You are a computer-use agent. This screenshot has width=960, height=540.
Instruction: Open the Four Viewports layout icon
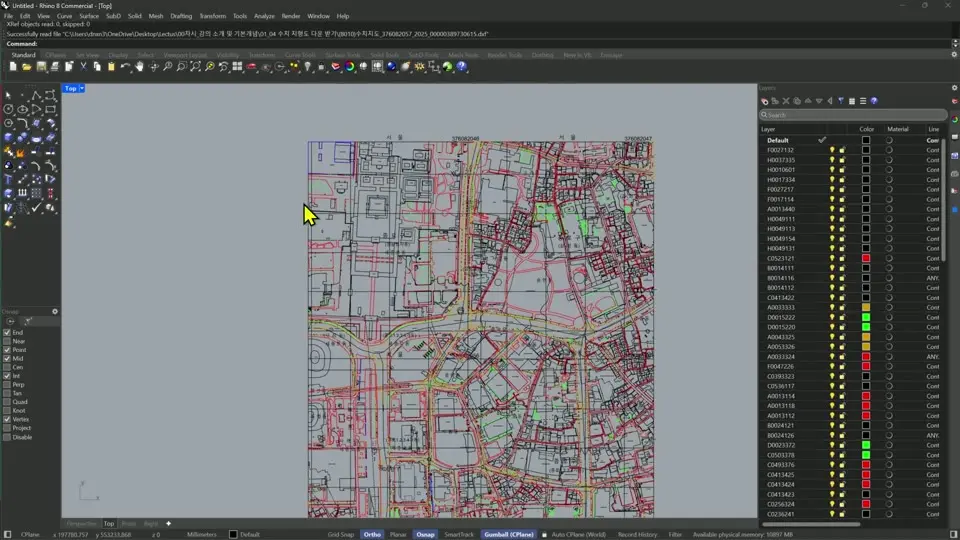[238, 67]
